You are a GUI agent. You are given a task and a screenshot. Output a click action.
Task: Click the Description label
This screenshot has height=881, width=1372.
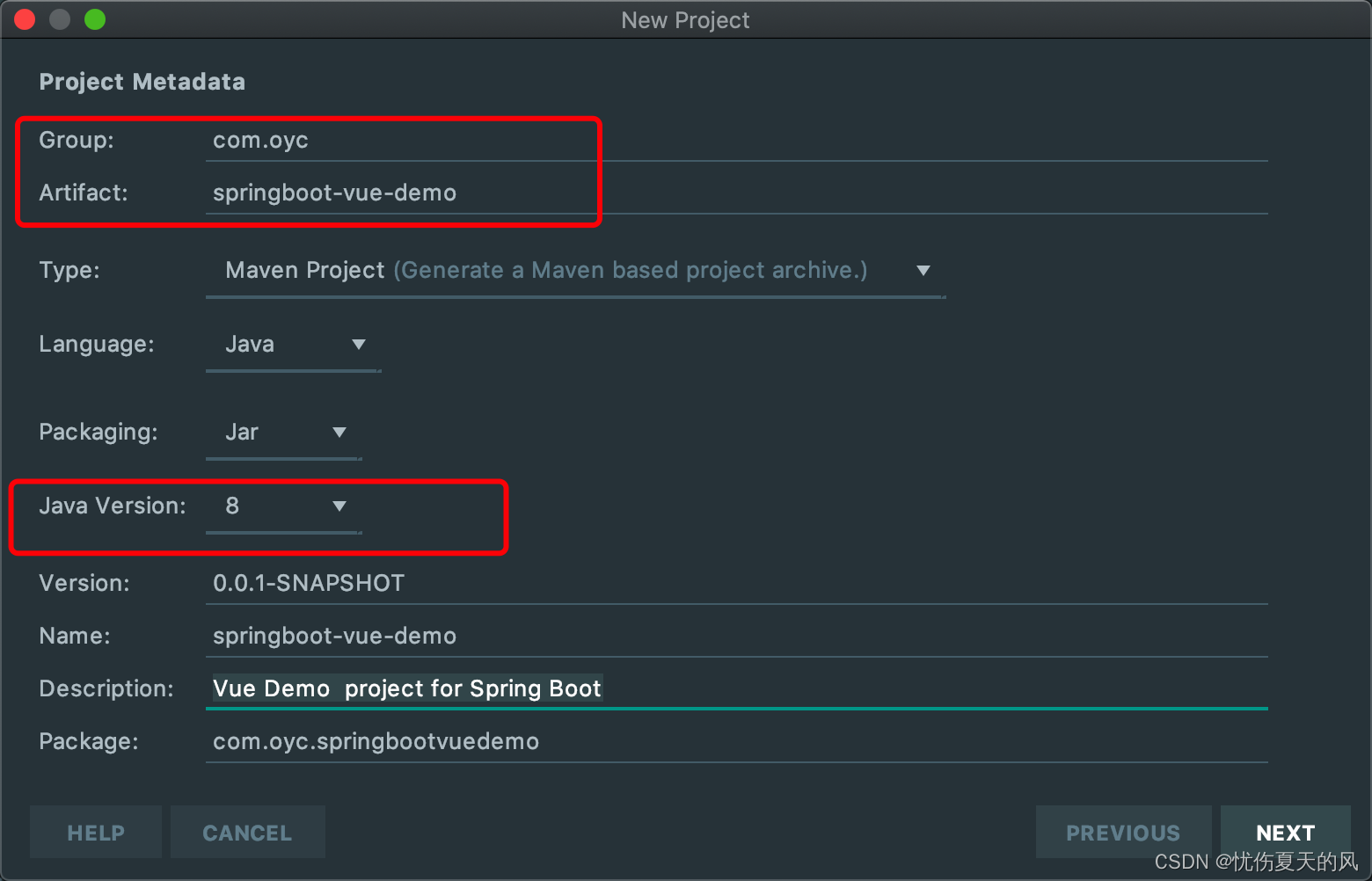[106, 688]
